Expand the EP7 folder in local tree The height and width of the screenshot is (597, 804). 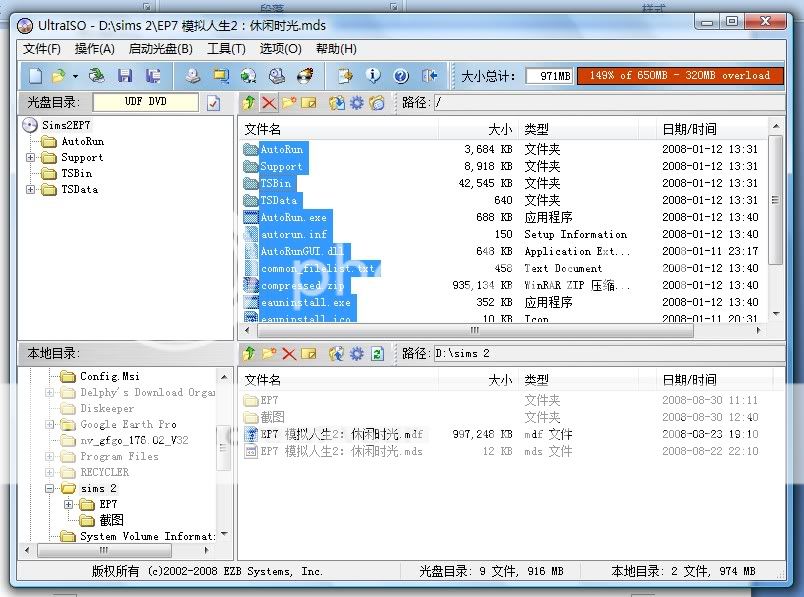pyautogui.click(x=69, y=504)
